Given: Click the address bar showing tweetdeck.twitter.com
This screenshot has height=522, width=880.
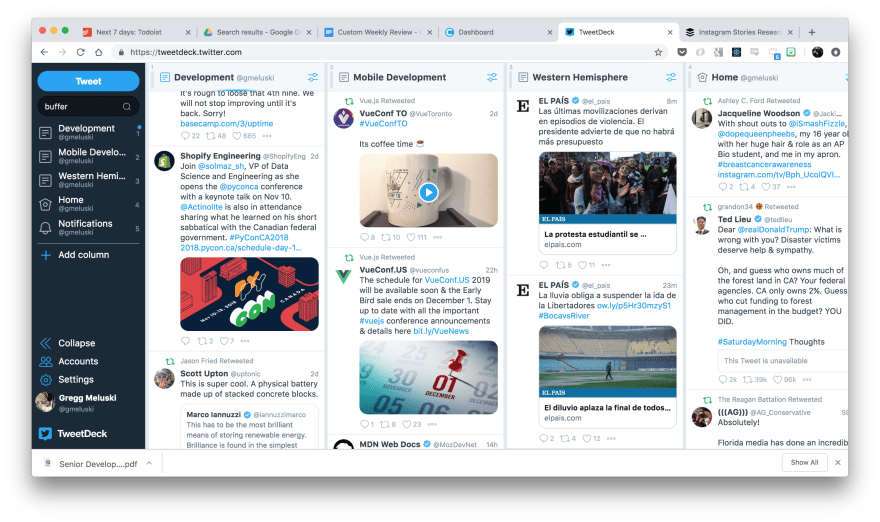Looking at the screenshot, I should [x=384, y=52].
